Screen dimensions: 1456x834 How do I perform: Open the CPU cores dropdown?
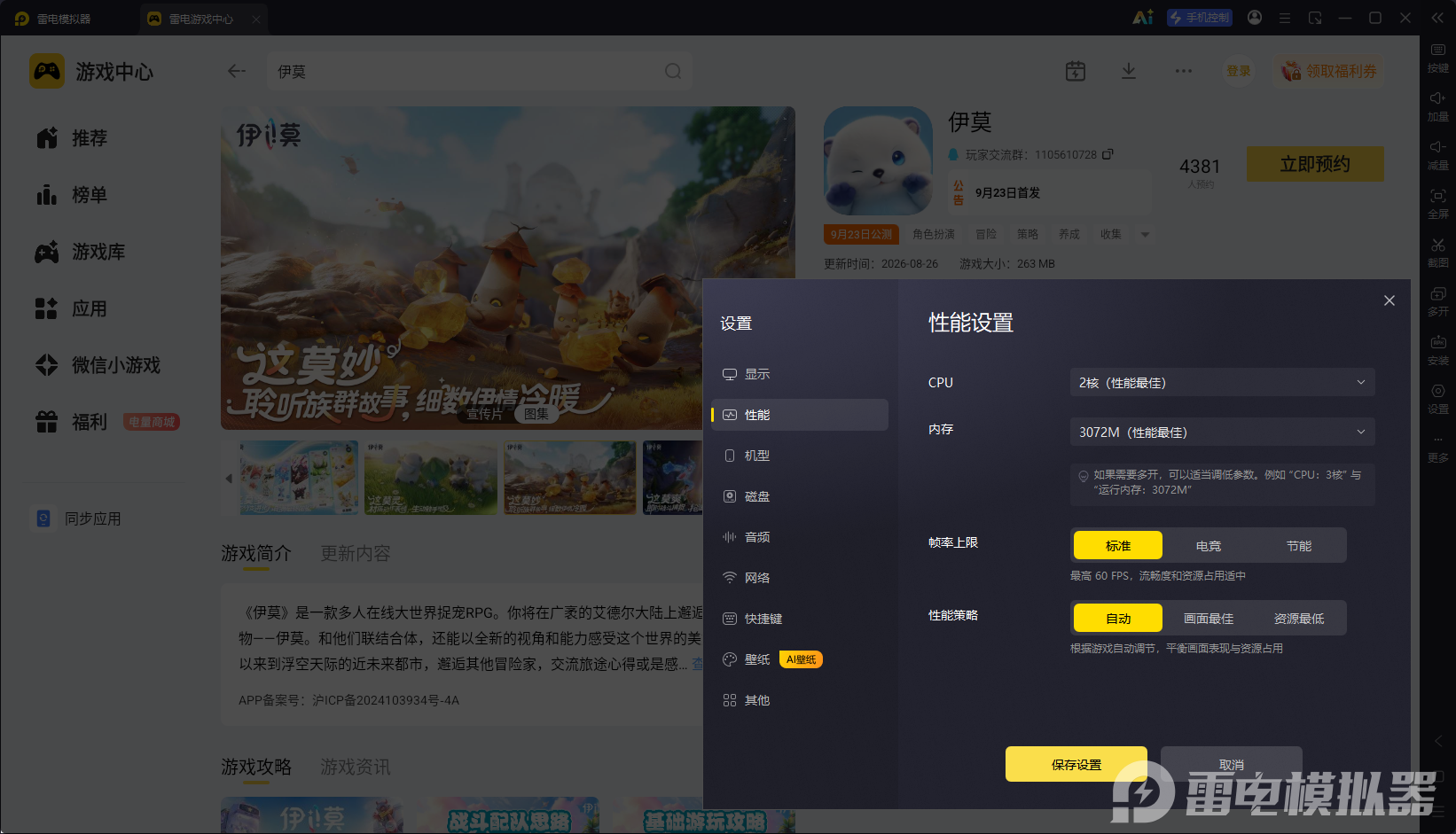pyautogui.click(x=1222, y=383)
